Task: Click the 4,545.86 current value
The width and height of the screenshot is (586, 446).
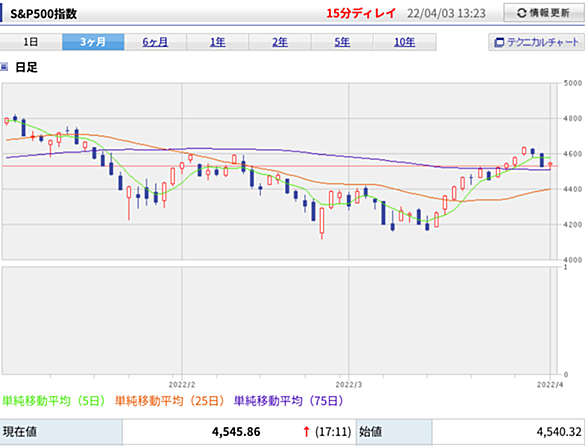Action: click(236, 432)
